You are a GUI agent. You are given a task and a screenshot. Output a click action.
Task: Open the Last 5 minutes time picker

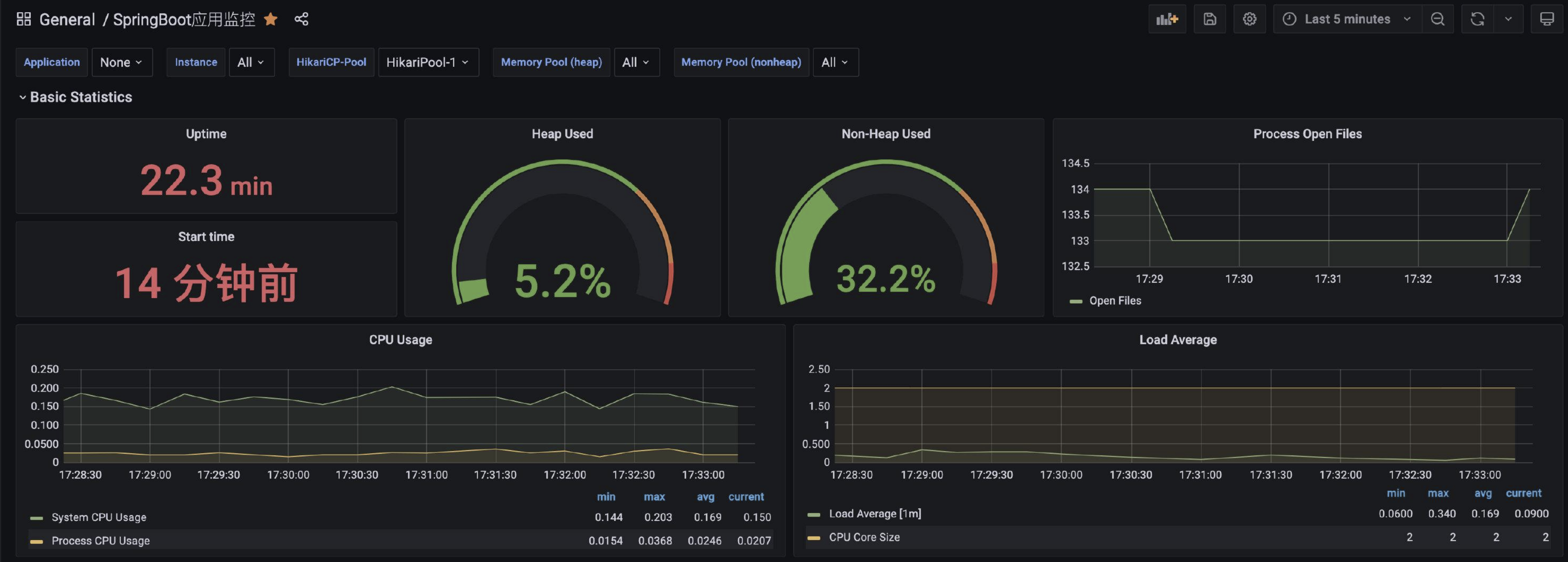coord(1347,19)
